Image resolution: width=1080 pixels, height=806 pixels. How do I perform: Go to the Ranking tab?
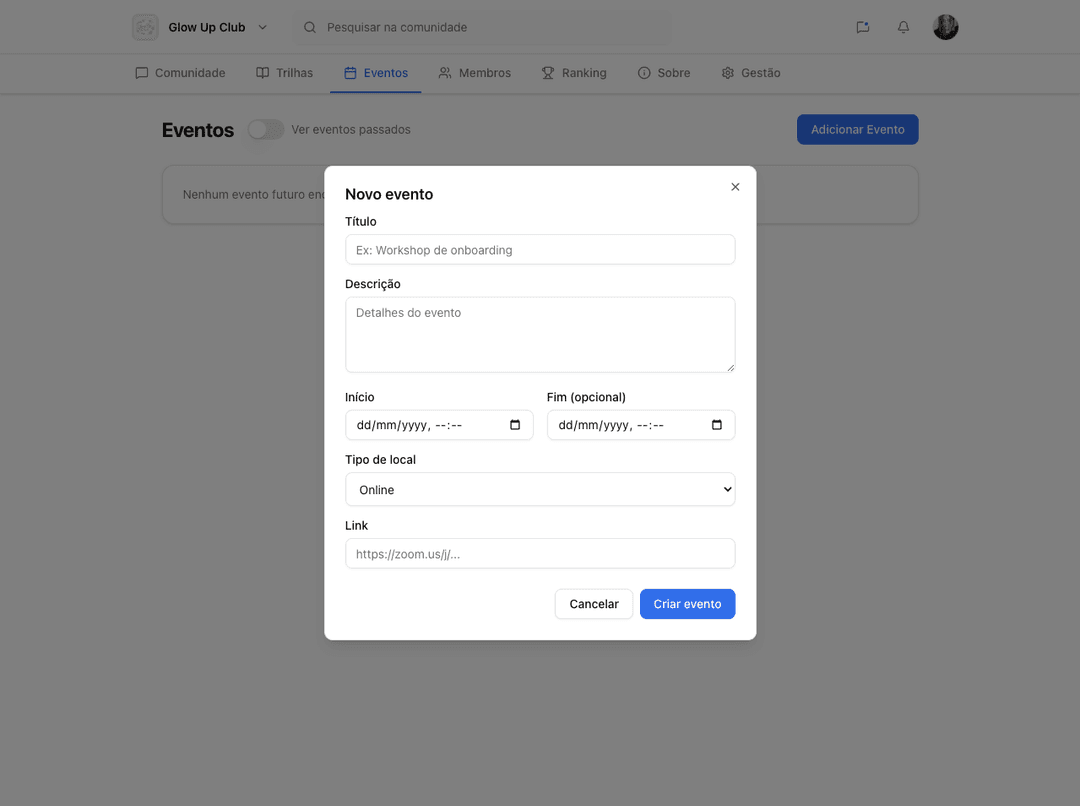(x=574, y=73)
